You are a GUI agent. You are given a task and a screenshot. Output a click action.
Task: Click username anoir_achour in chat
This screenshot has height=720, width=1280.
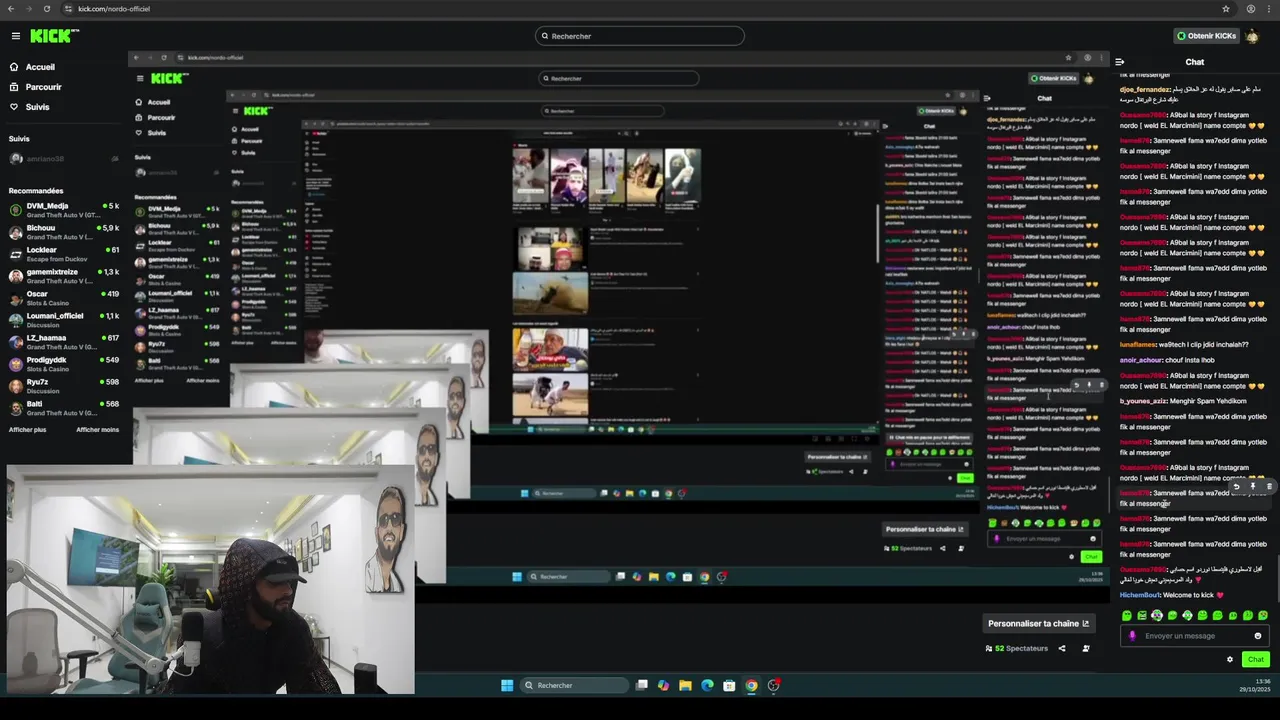pyautogui.click(x=1141, y=360)
